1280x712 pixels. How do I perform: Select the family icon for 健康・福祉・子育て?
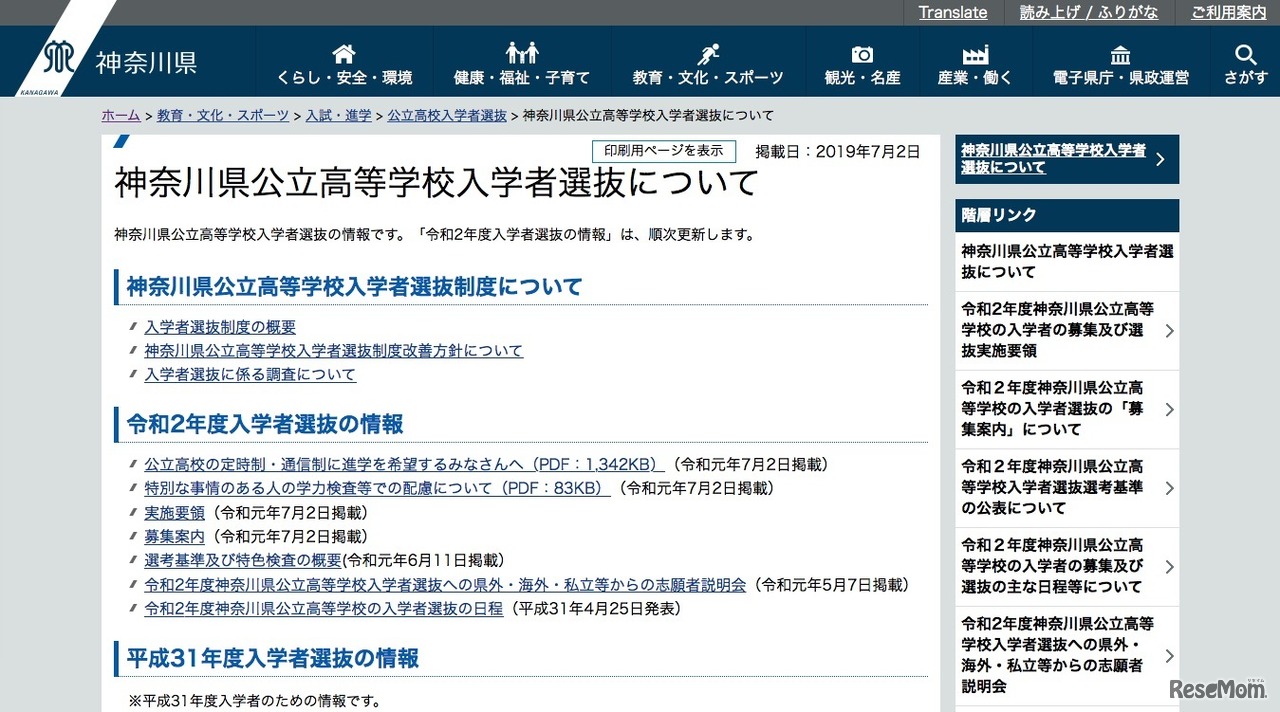pyautogui.click(x=523, y=52)
